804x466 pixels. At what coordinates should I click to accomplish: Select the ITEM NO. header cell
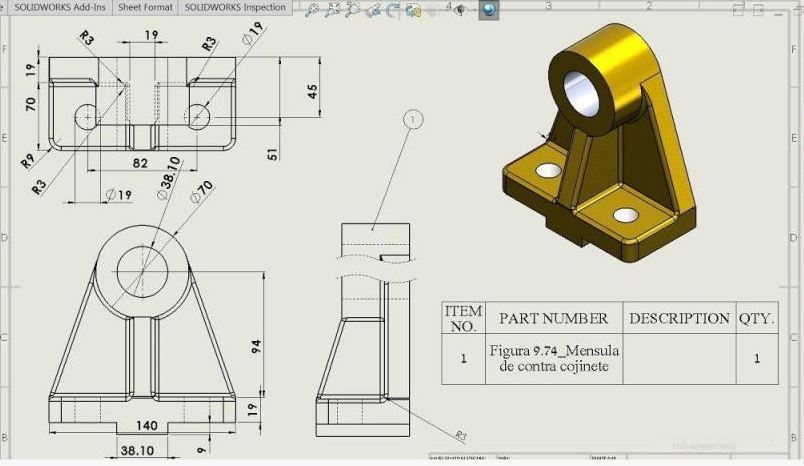pyautogui.click(x=464, y=318)
